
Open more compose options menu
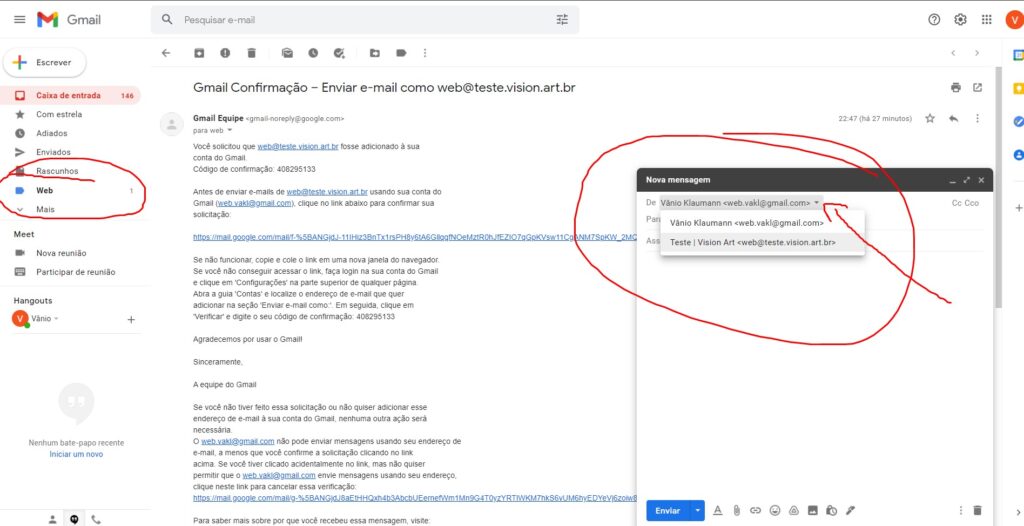click(960, 510)
